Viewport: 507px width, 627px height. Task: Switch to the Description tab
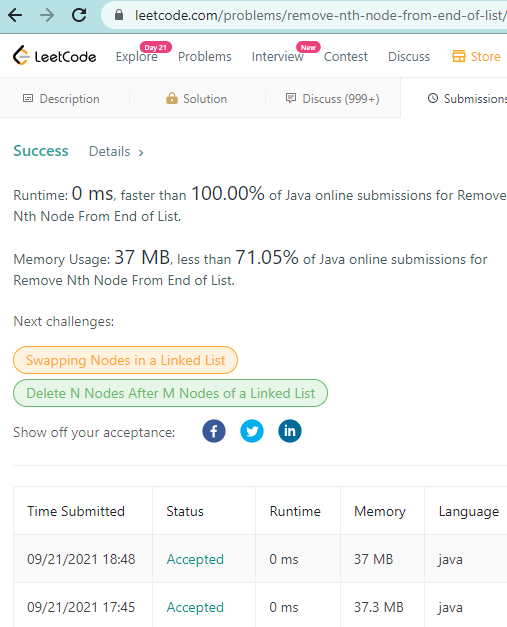click(x=61, y=98)
